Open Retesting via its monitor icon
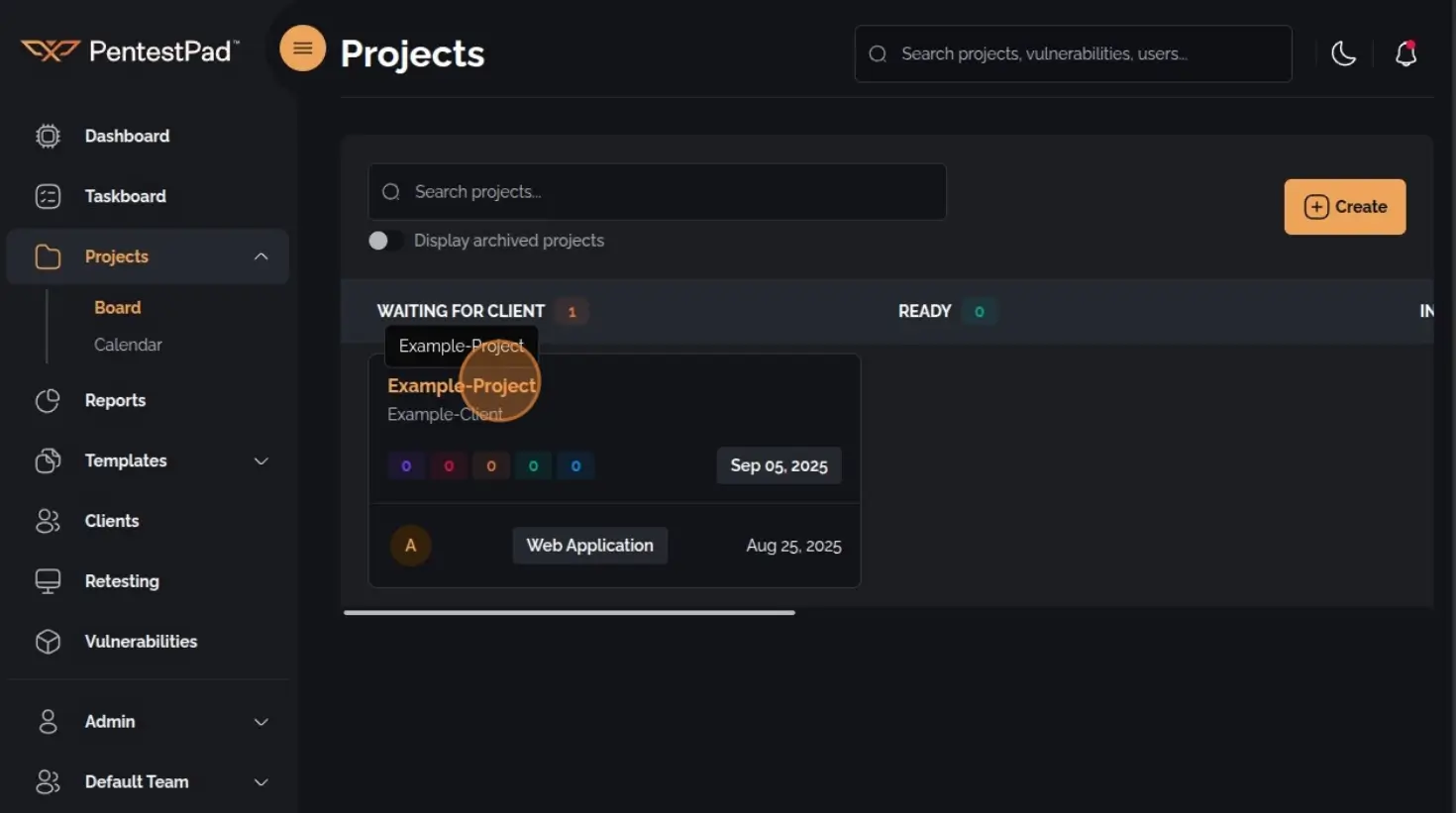The width and height of the screenshot is (1456, 813). tap(47, 581)
